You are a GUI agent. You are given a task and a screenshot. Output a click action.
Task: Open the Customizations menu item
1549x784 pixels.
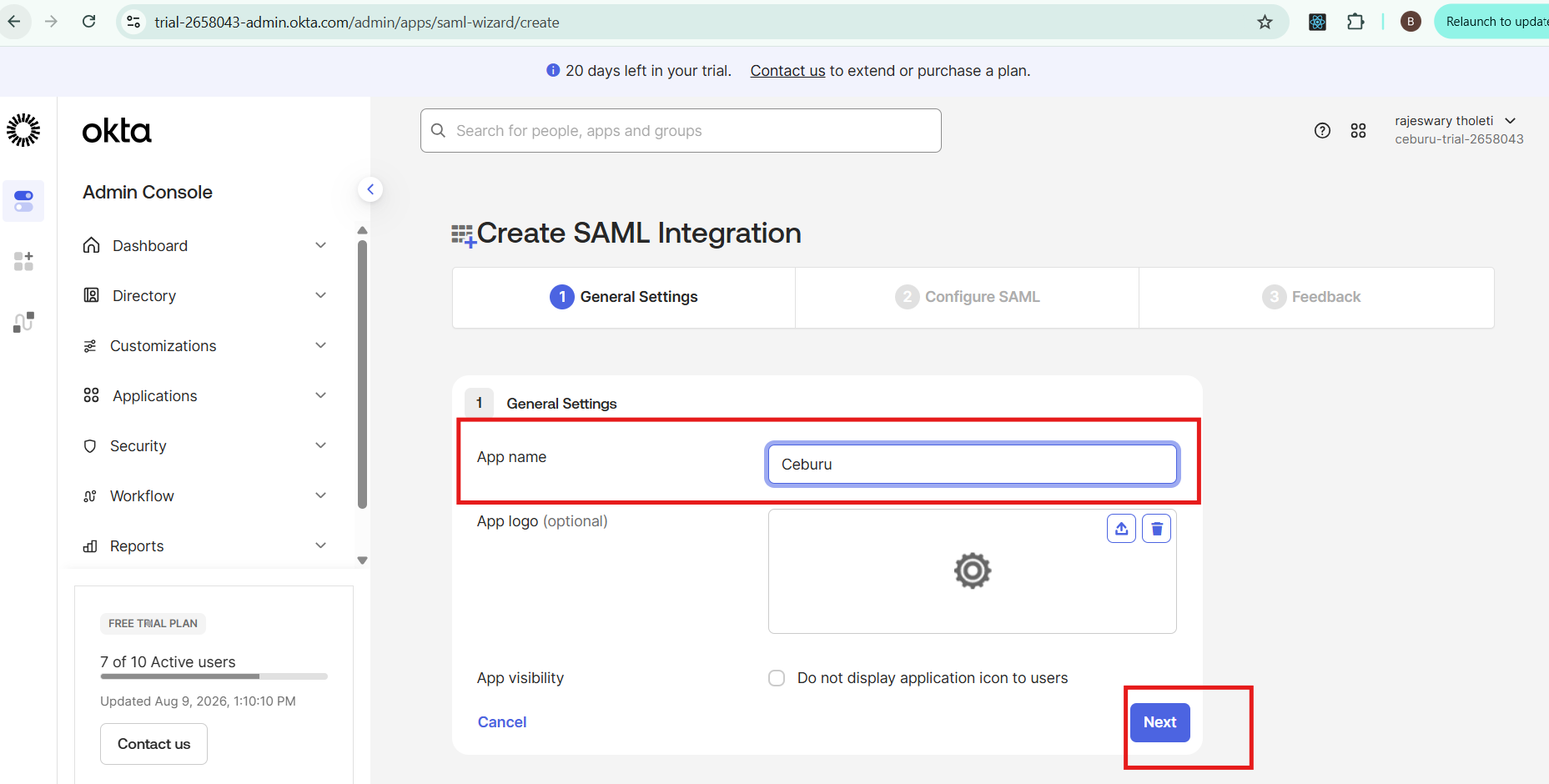[163, 346]
